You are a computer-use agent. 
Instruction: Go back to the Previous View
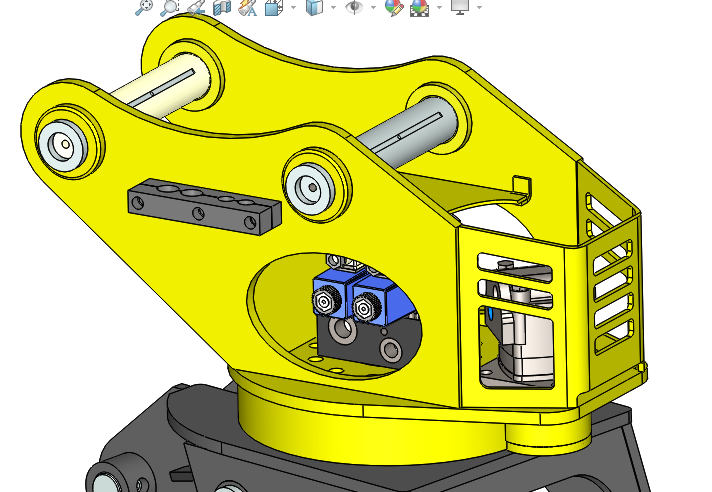[x=196, y=7]
